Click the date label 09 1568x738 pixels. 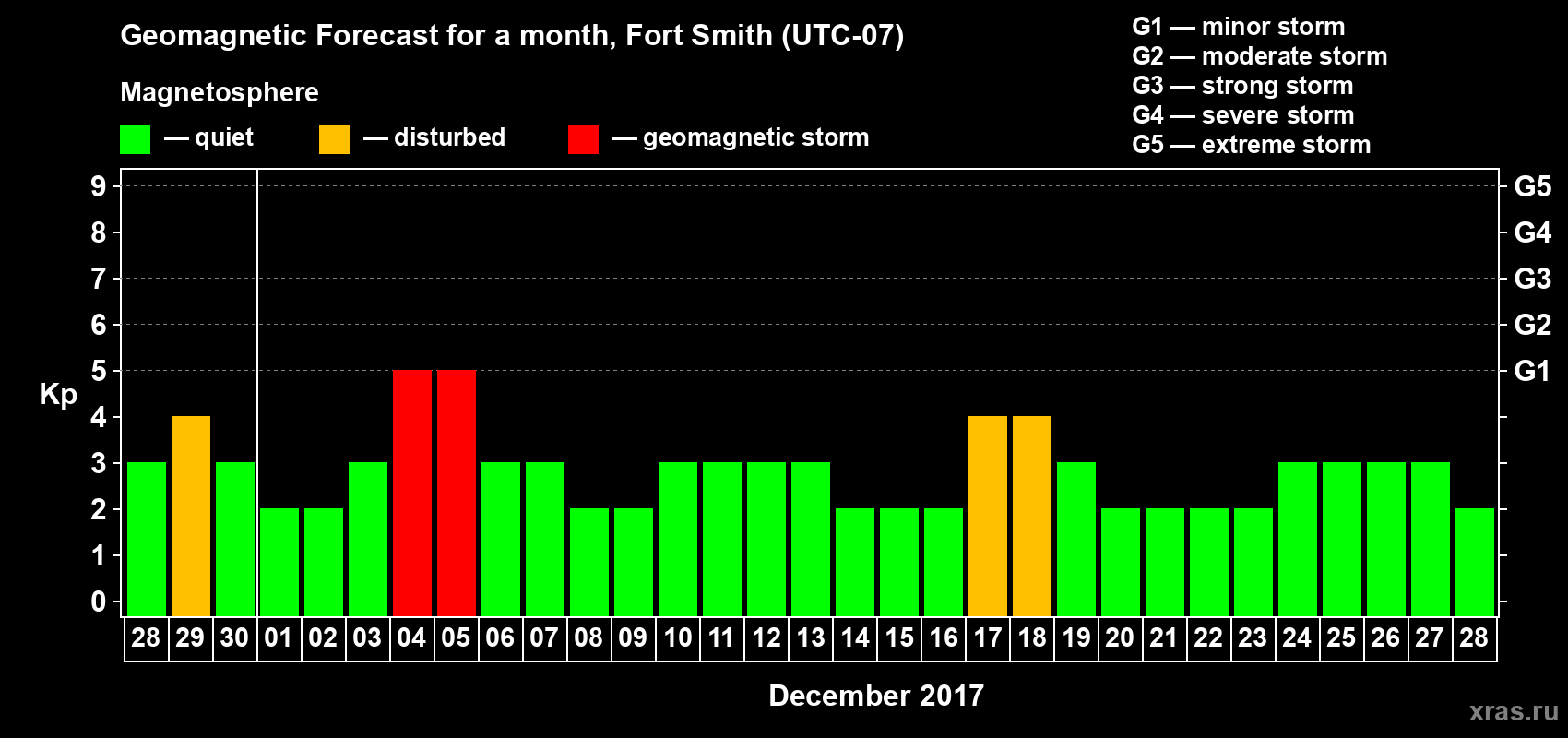633,638
